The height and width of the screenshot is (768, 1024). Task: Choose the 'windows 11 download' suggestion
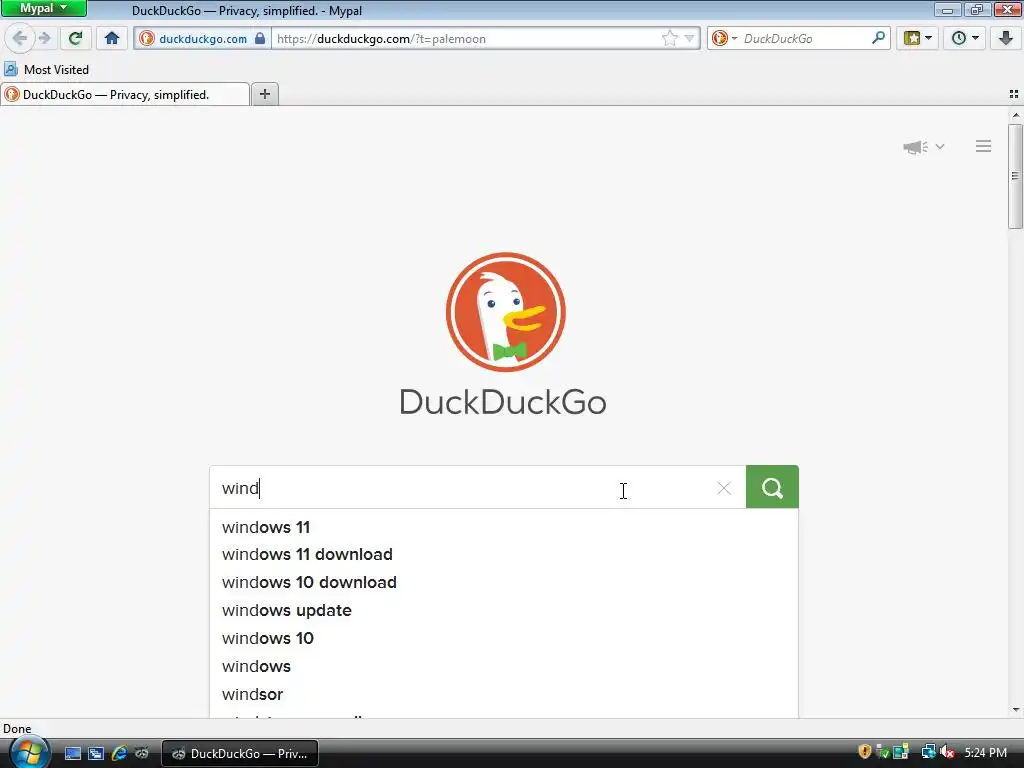point(504,554)
